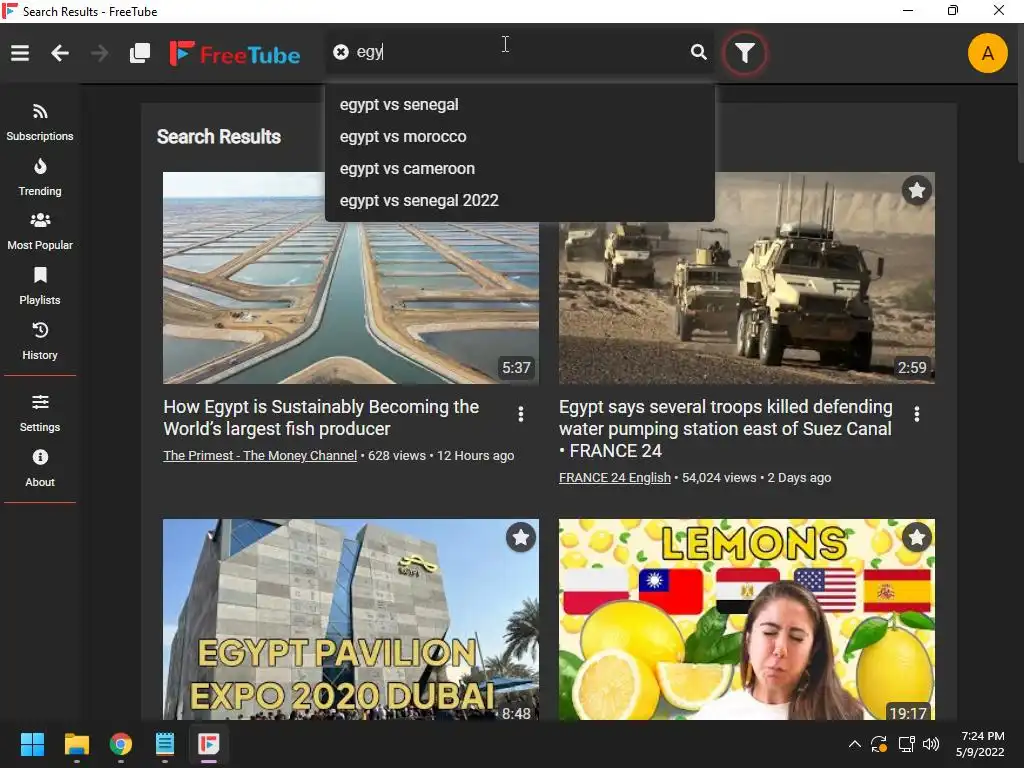The image size is (1024, 768).
Task: Open the volume tray icon
Action: coord(931,744)
